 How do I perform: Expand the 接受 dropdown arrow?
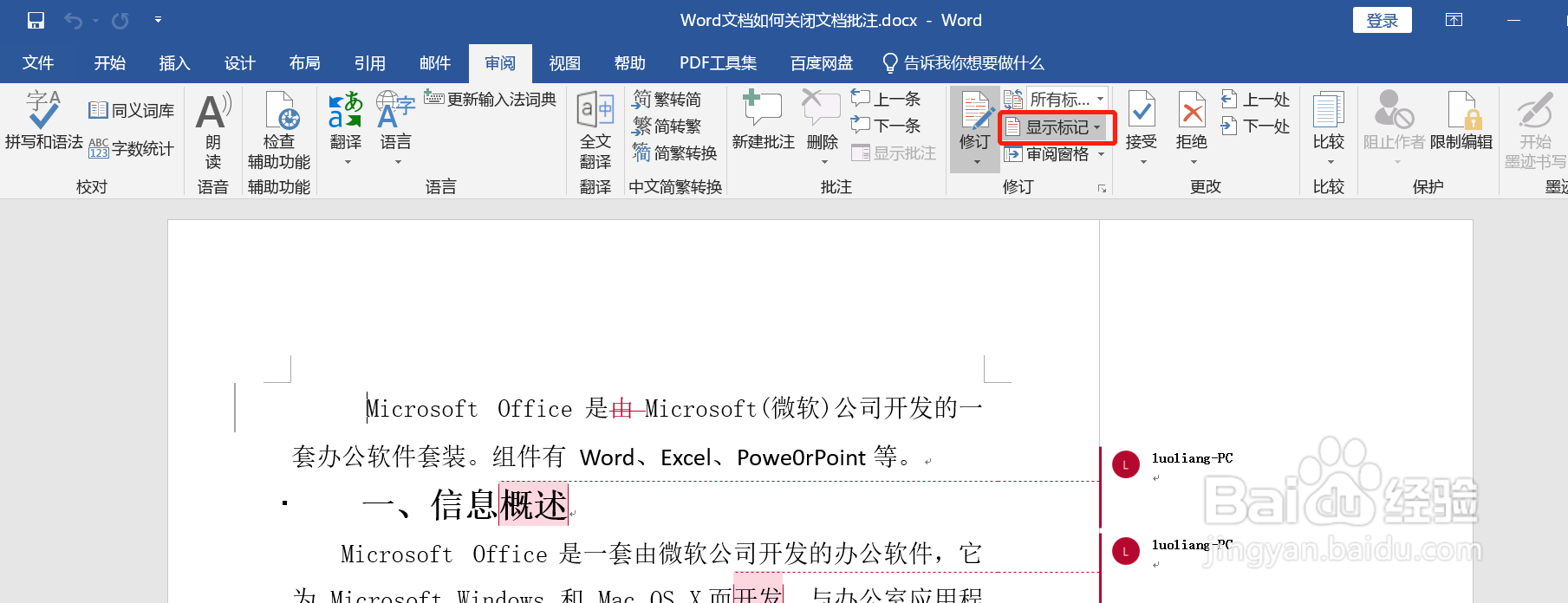tap(1143, 162)
